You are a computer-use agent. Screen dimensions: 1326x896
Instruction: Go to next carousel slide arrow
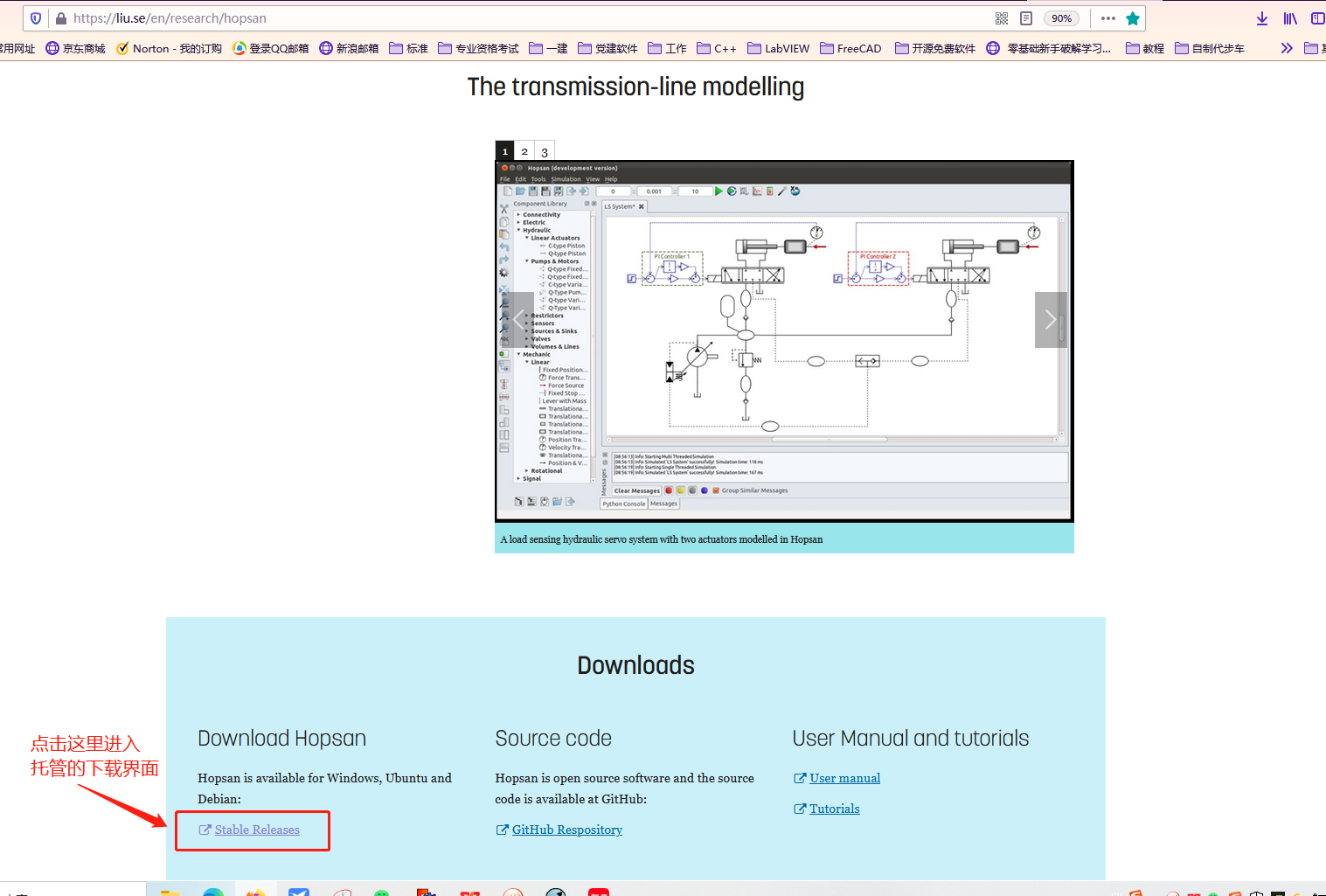[x=1051, y=320]
